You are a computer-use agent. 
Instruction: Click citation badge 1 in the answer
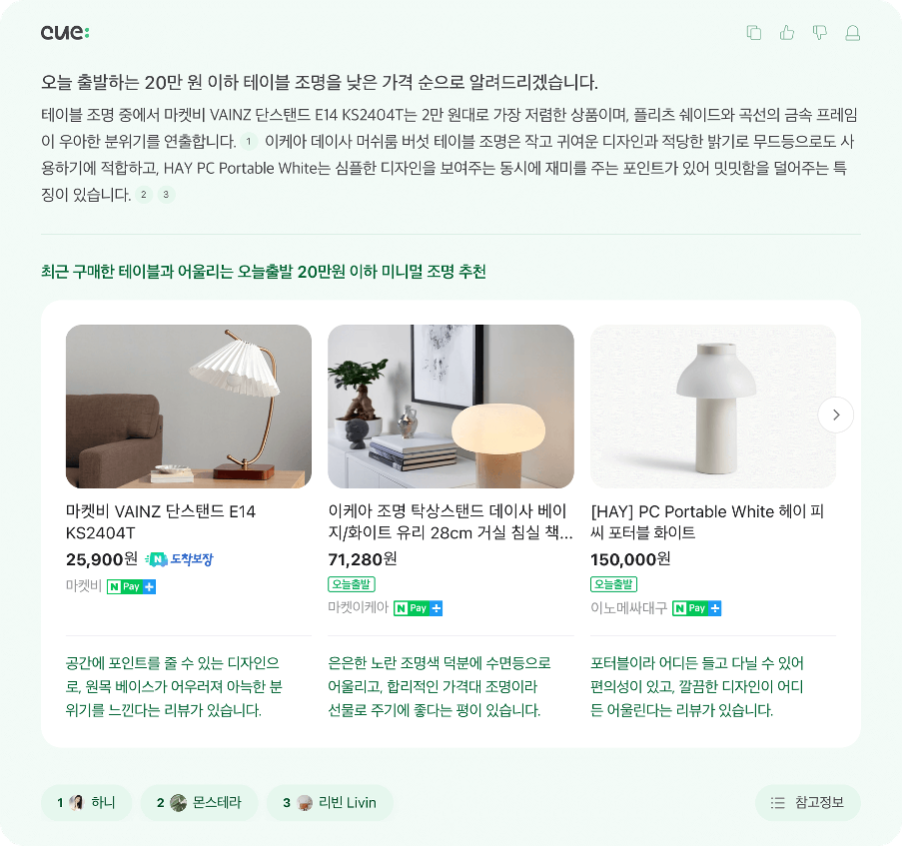coord(248,141)
